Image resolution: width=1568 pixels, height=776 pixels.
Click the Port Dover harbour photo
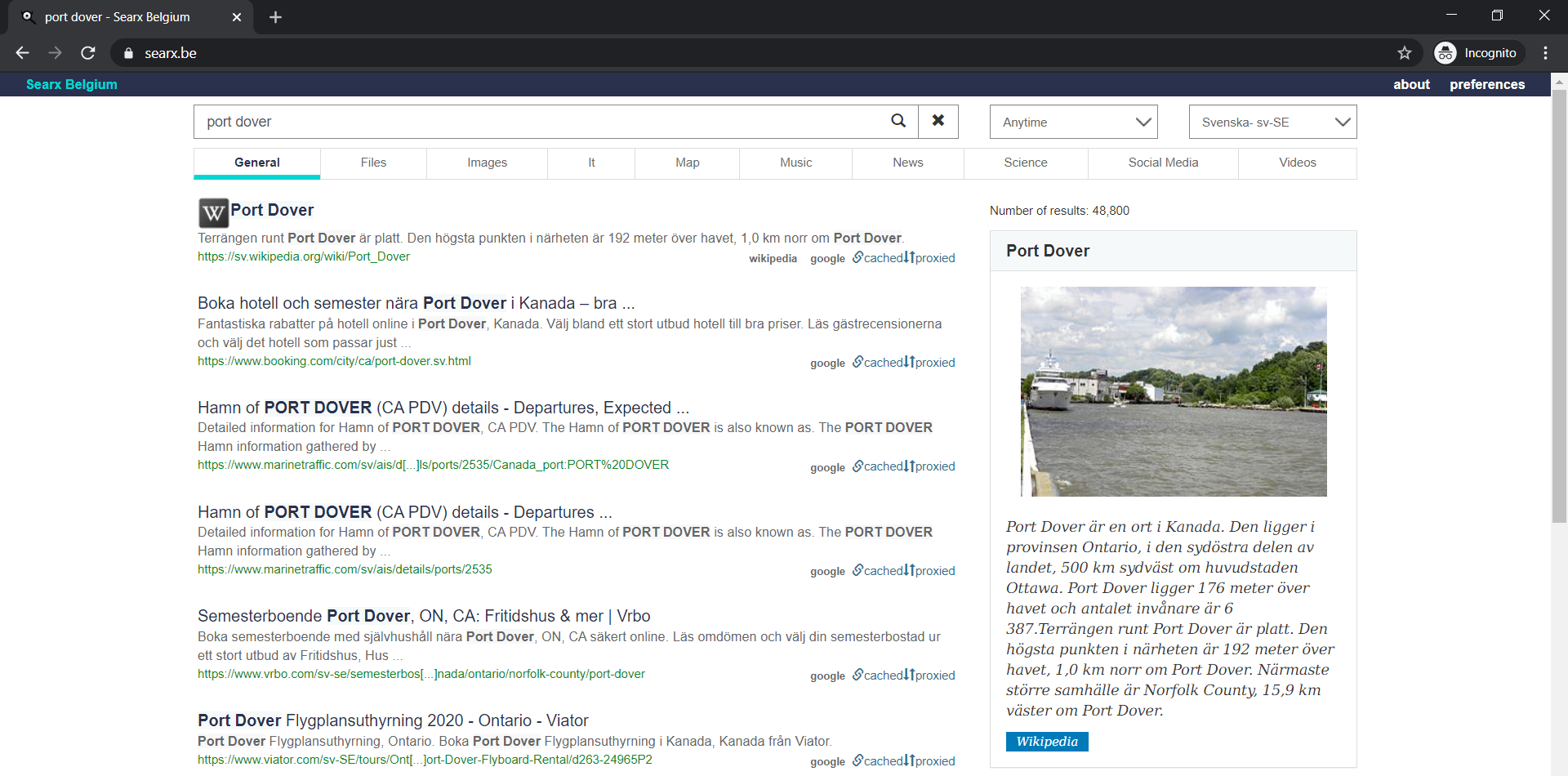(1174, 391)
